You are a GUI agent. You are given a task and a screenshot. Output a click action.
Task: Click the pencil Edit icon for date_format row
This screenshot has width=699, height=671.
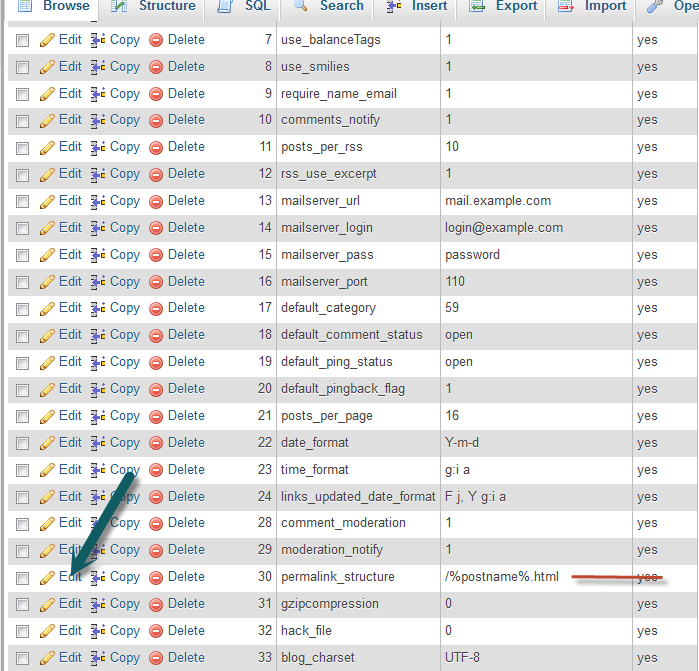coord(47,443)
